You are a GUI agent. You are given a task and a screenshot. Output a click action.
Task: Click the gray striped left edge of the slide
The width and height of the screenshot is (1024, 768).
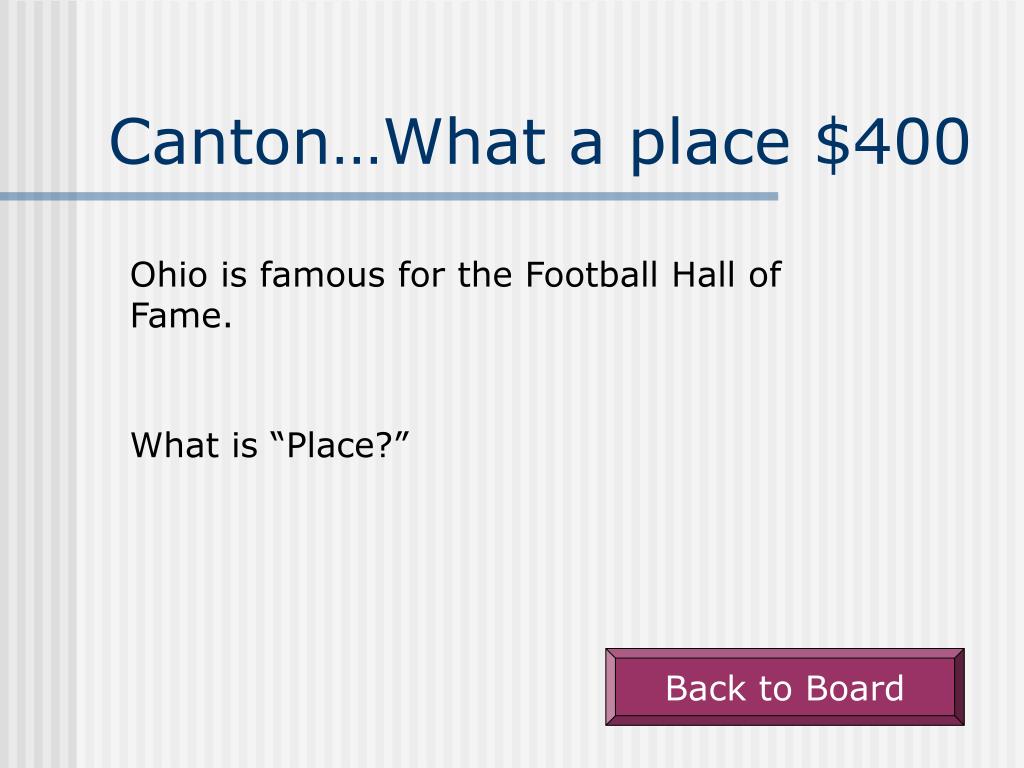tap(38, 457)
